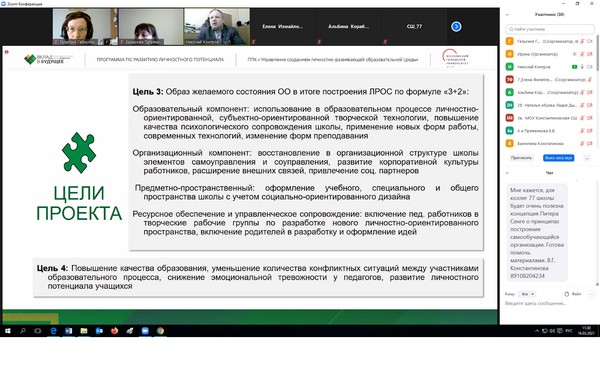
Task: Click the participant search field
Action: point(549,29)
